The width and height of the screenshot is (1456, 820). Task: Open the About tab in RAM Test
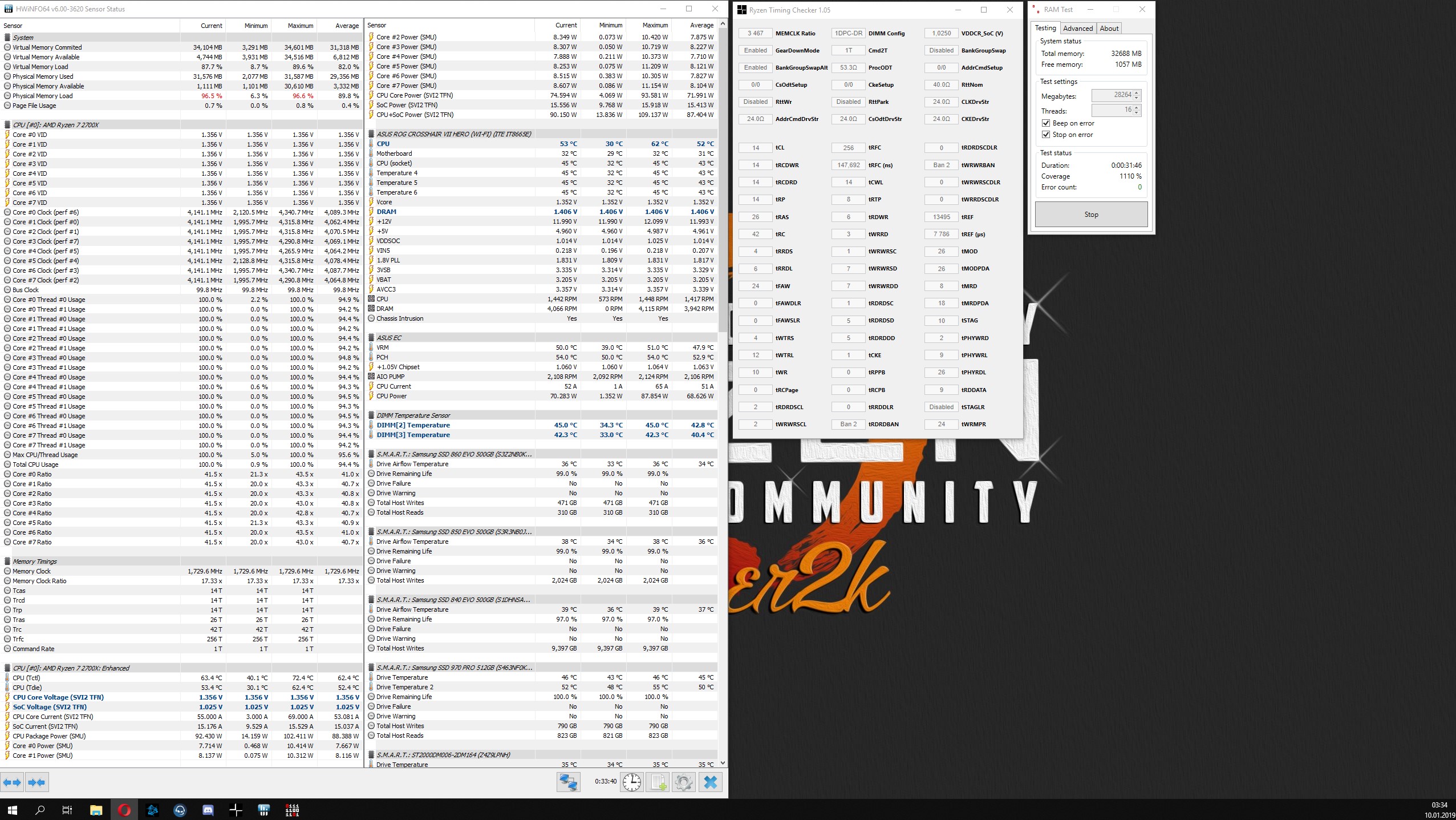click(1109, 29)
